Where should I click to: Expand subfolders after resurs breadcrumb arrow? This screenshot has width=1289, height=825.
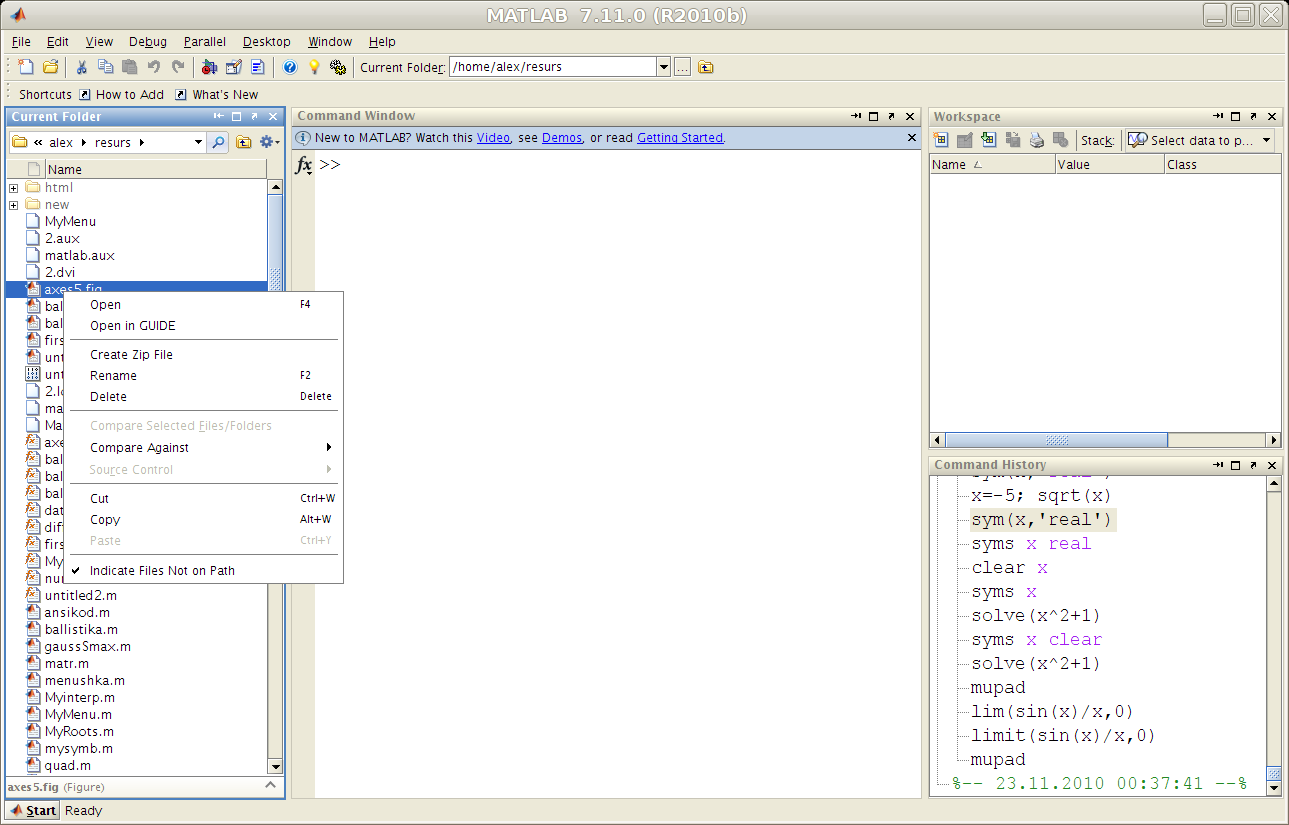tap(142, 142)
